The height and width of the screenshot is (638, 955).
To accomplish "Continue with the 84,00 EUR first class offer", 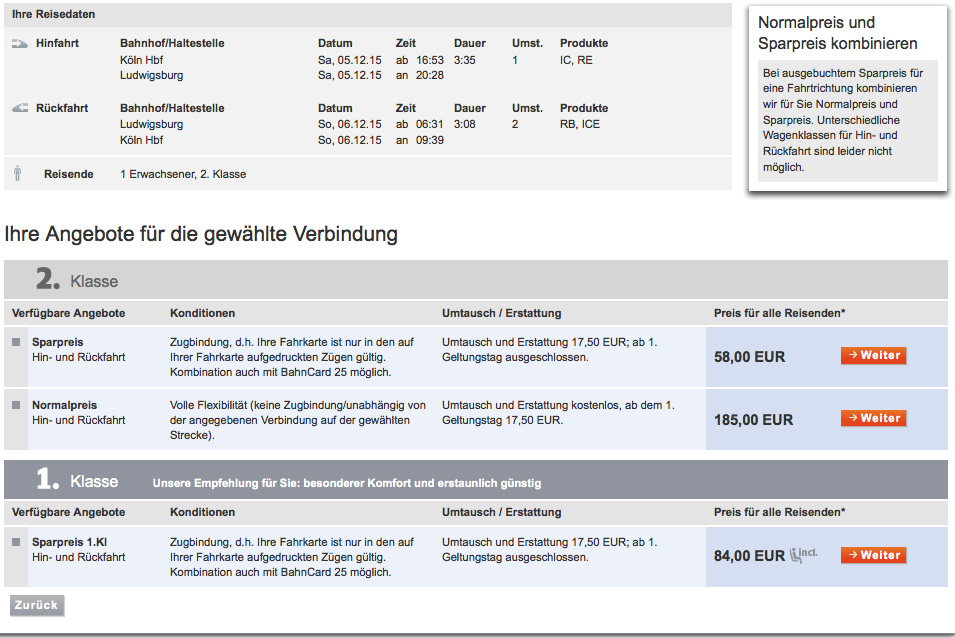I will pyautogui.click(x=873, y=555).
